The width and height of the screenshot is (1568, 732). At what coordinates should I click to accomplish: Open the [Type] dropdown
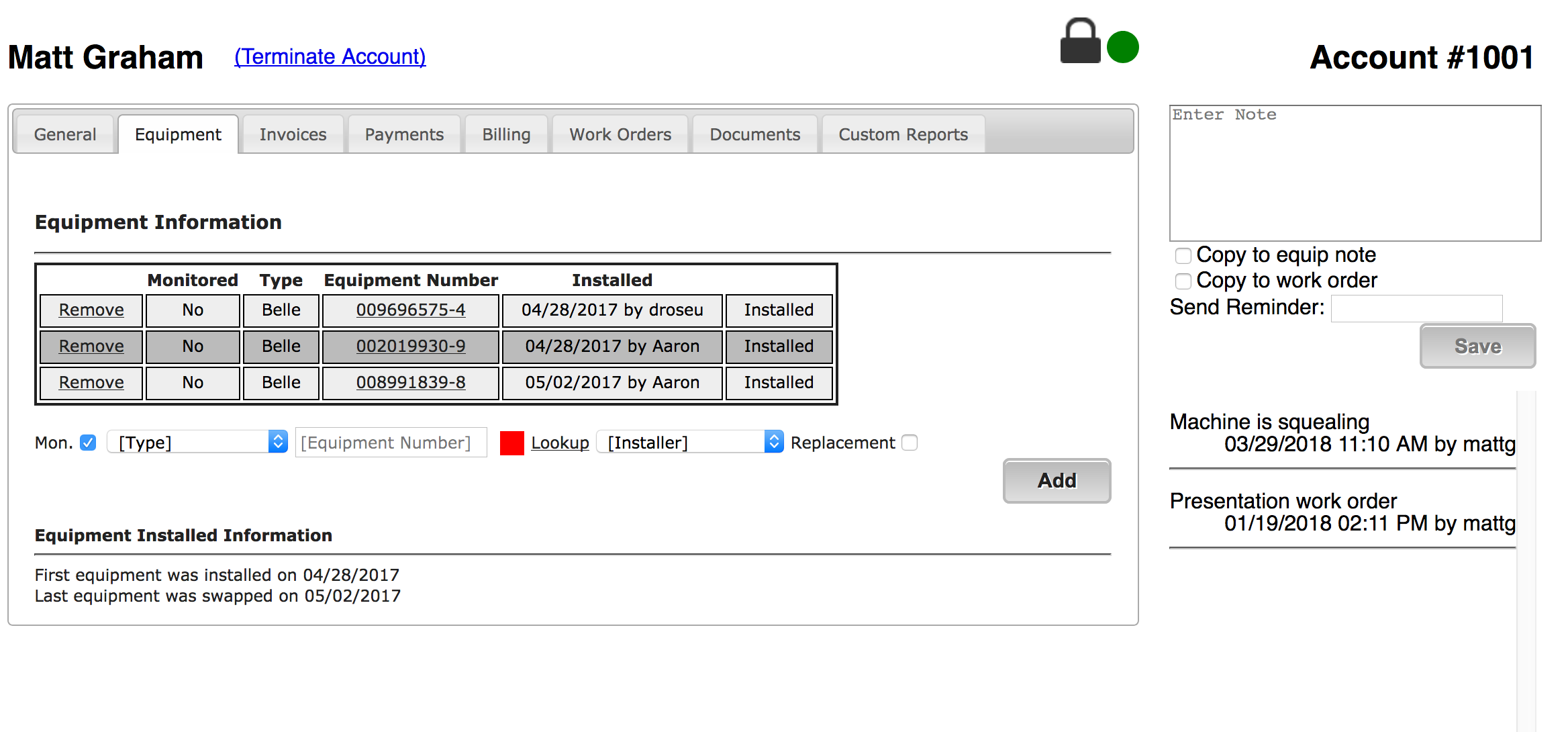[197, 442]
